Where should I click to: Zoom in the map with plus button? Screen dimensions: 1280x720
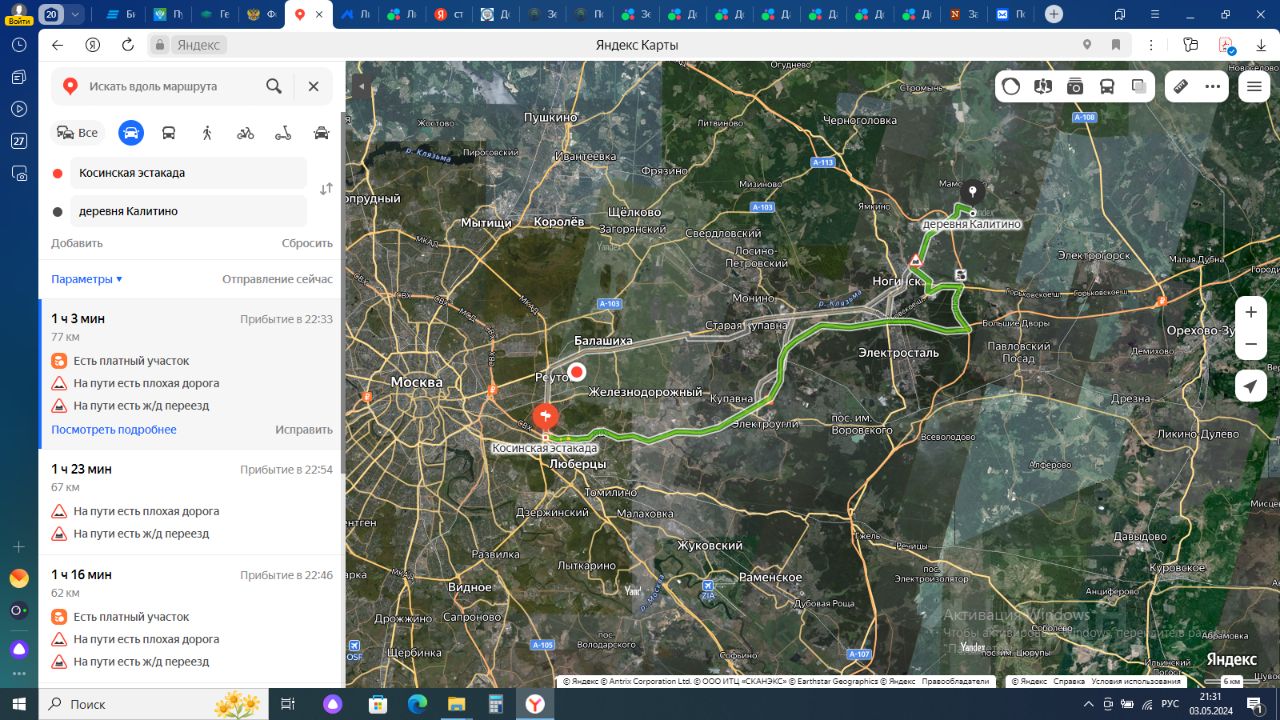click(x=1251, y=312)
